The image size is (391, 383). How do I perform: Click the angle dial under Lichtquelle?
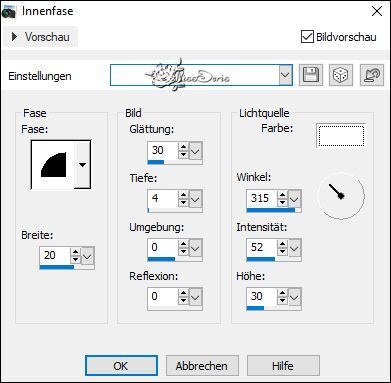point(341,196)
